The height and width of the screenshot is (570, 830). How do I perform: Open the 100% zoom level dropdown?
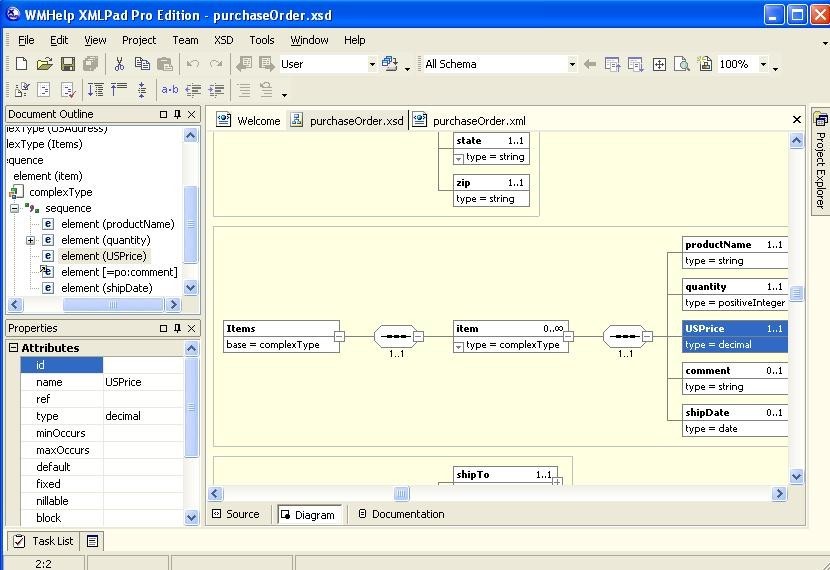point(763,64)
